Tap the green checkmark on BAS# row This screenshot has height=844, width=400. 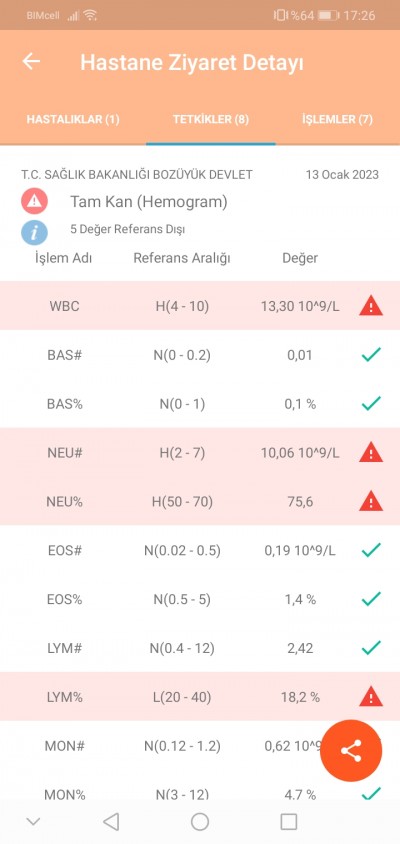tap(371, 355)
